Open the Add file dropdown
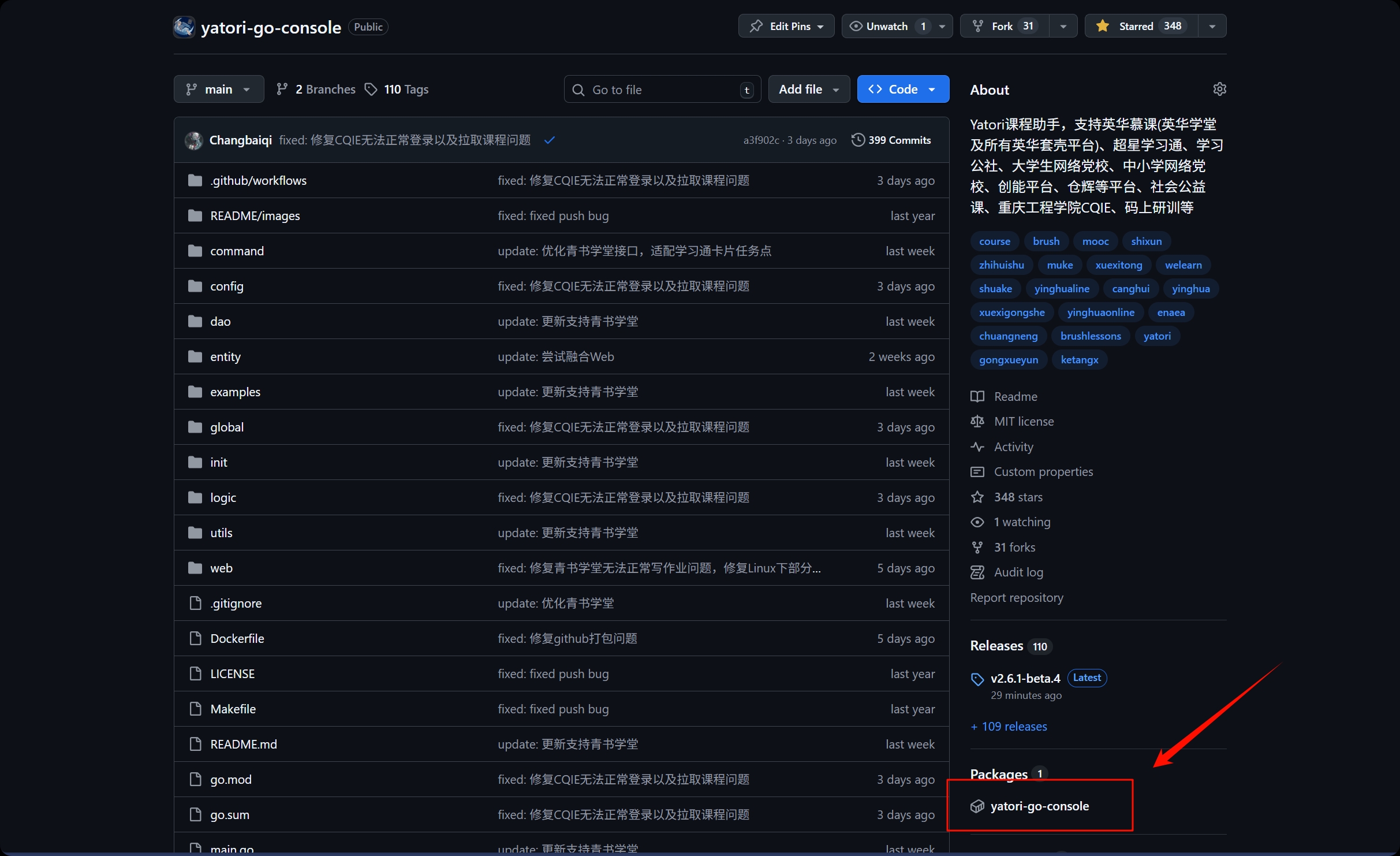 coord(808,88)
